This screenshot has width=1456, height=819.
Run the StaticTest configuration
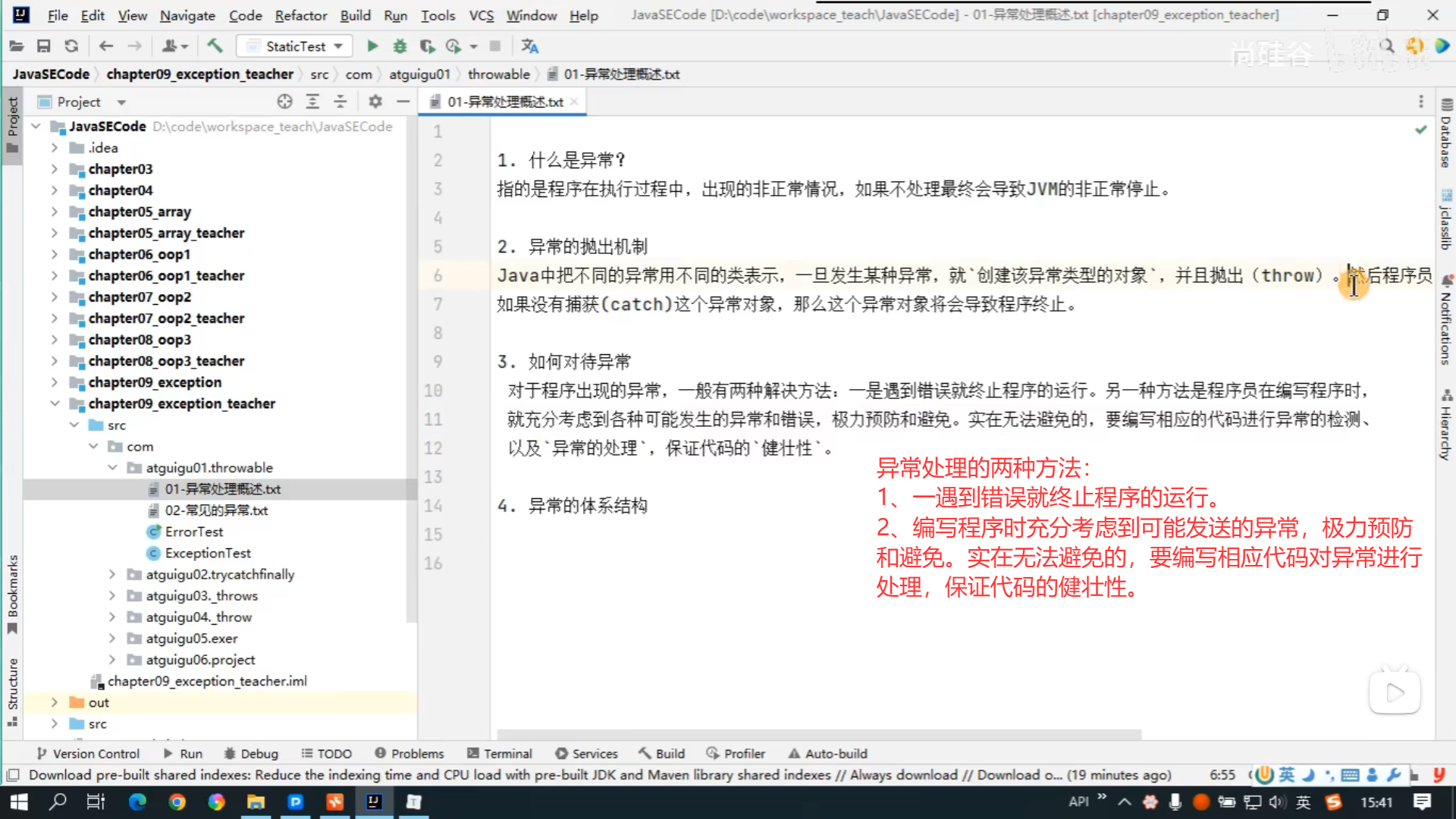[372, 46]
